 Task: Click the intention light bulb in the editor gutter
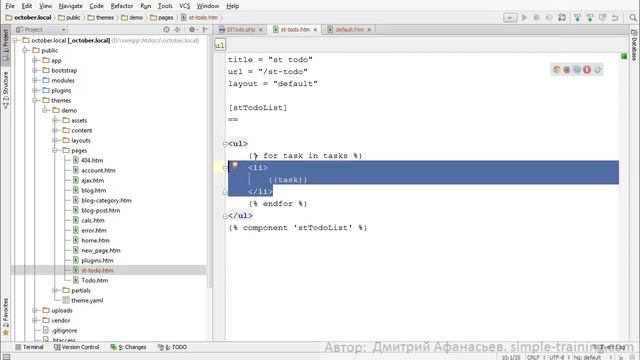[x=235, y=165]
